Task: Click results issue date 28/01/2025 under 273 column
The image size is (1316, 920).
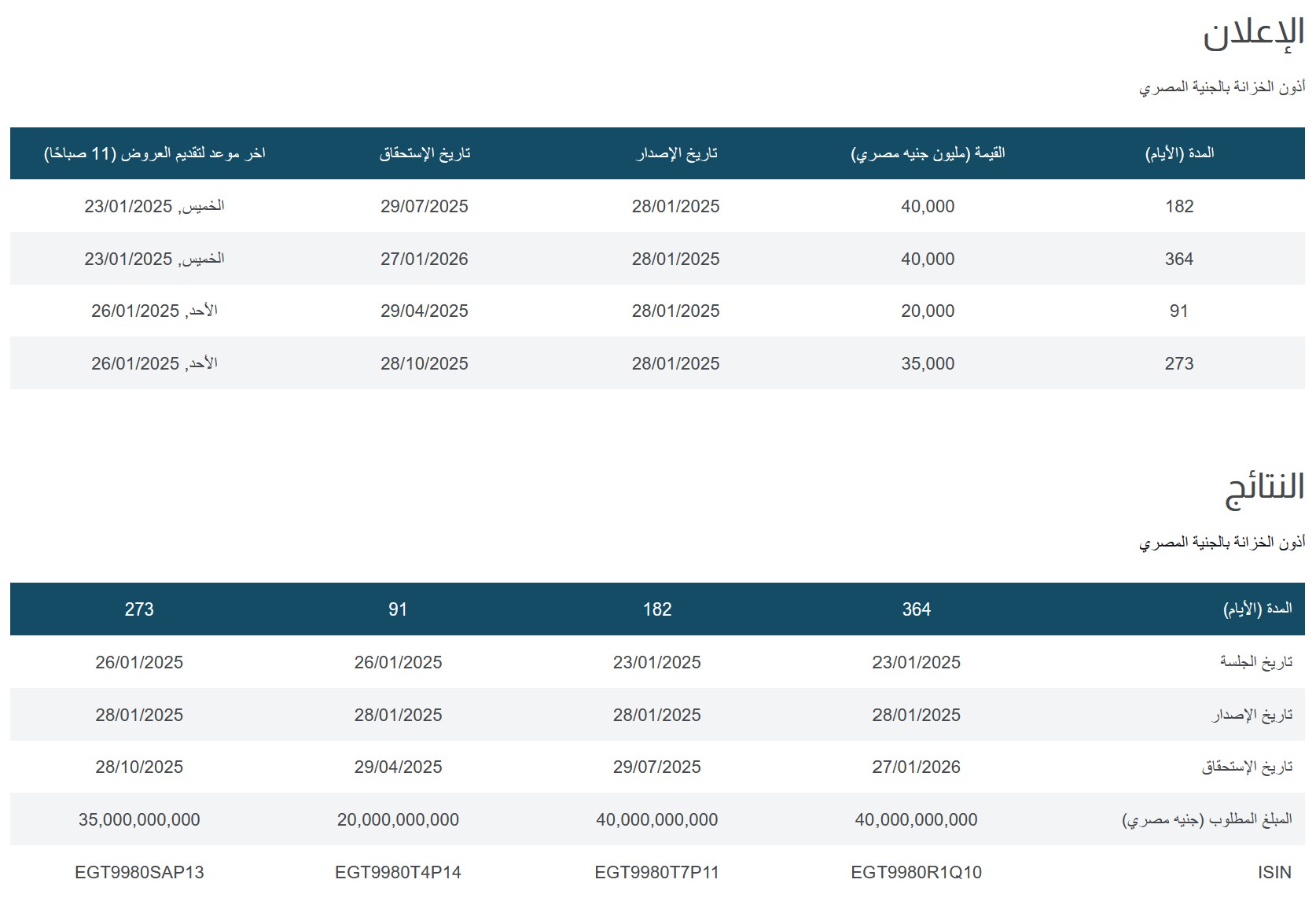Action: (x=139, y=715)
